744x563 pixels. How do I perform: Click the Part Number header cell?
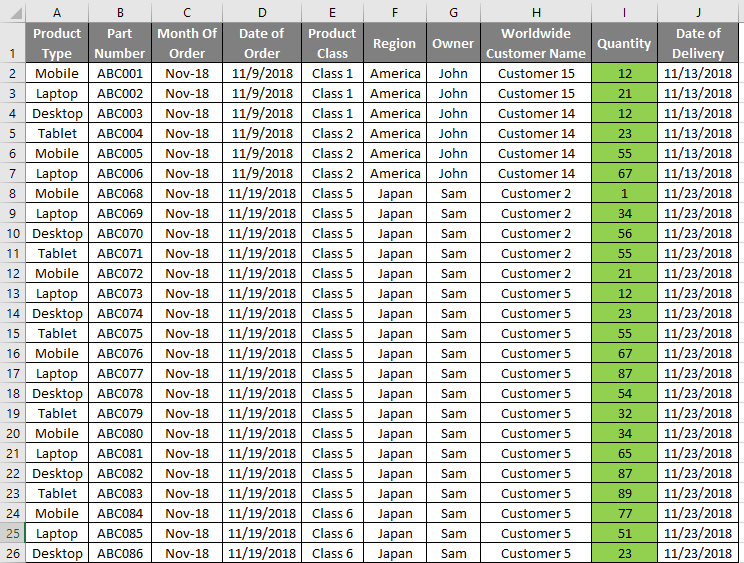(x=120, y=43)
